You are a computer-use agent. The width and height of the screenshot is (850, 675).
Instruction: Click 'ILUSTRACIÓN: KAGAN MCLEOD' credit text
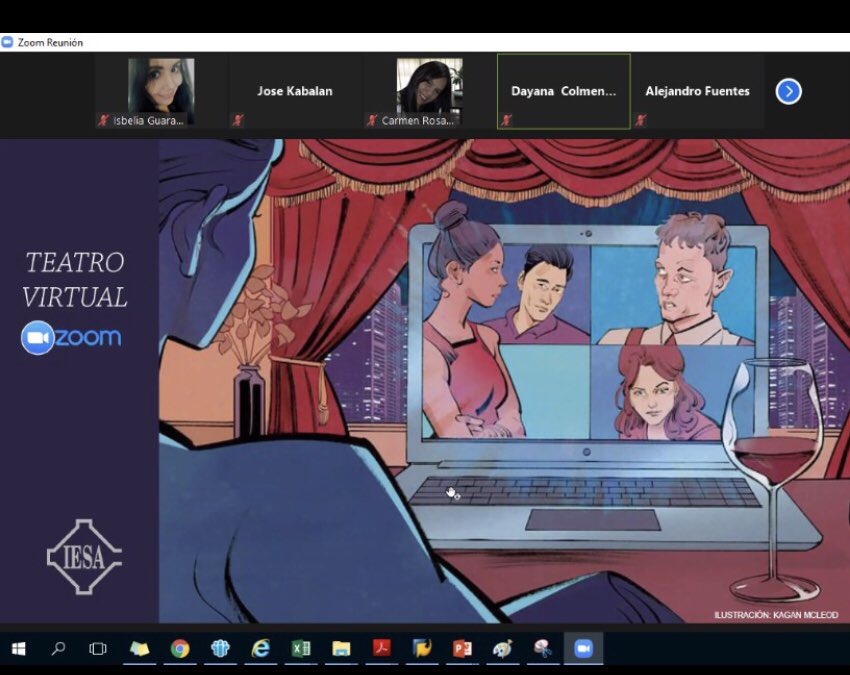(776, 615)
